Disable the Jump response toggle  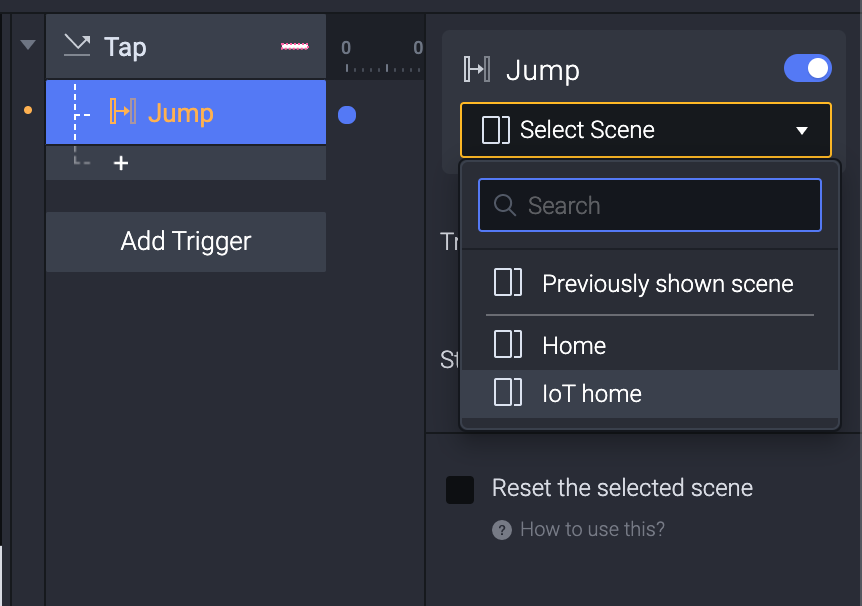pyautogui.click(x=807, y=68)
